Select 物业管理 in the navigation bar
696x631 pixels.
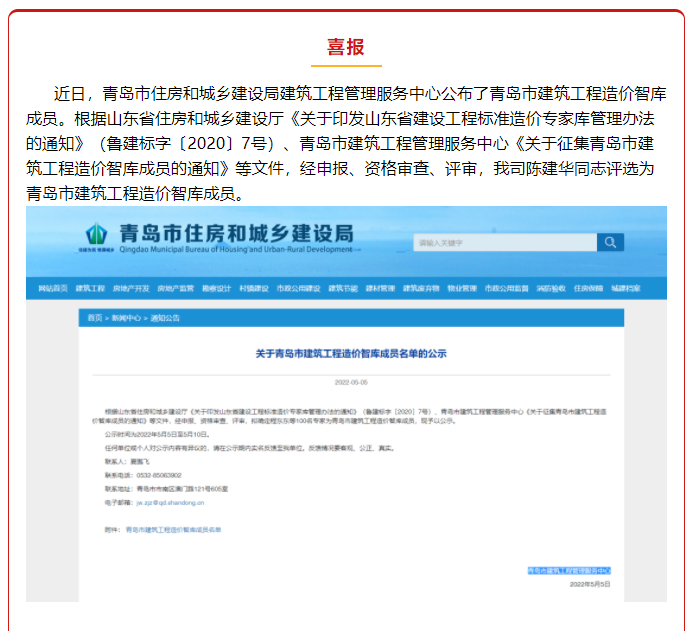click(462, 289)
